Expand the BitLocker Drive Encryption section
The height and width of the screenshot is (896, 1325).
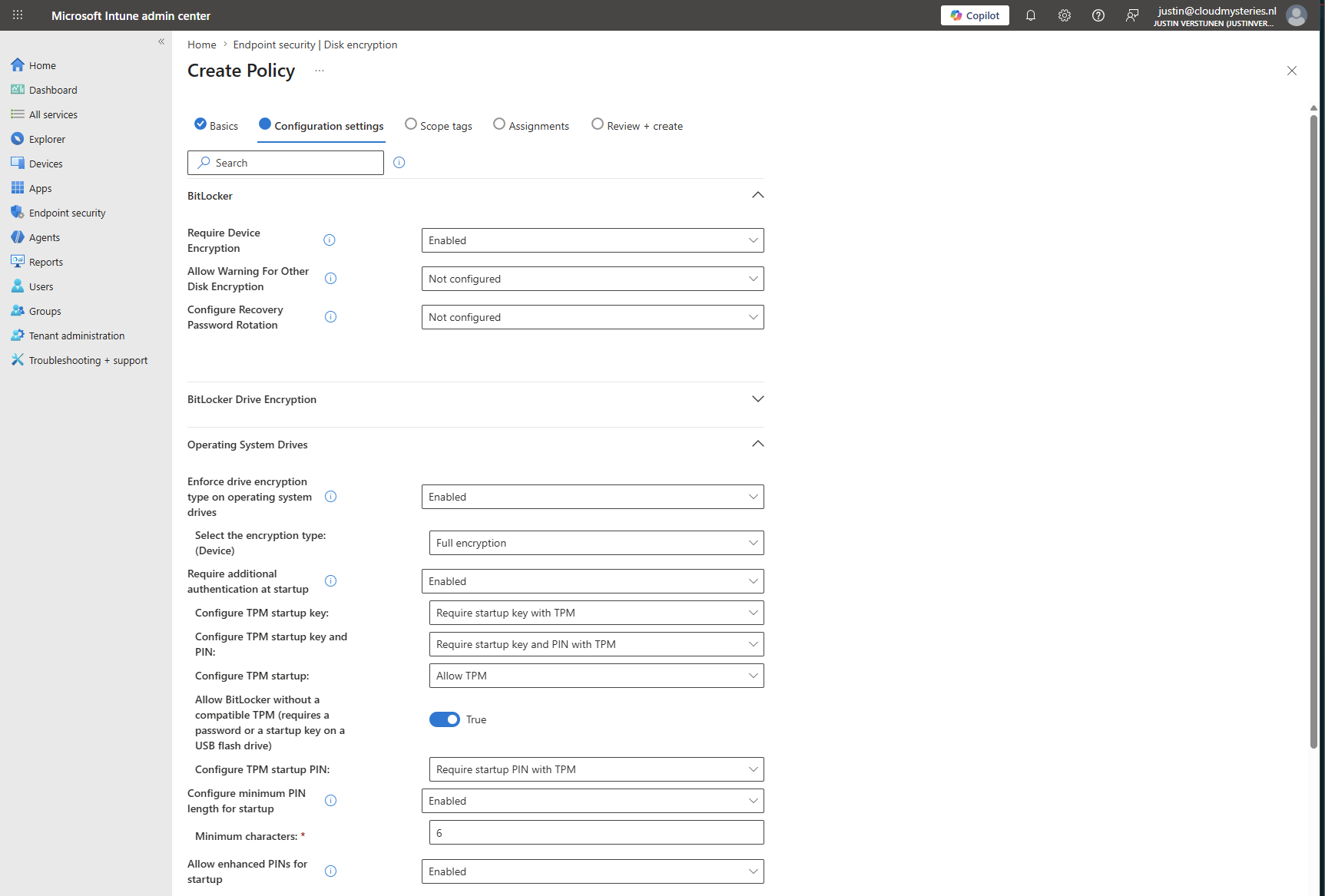pos(758,399)
